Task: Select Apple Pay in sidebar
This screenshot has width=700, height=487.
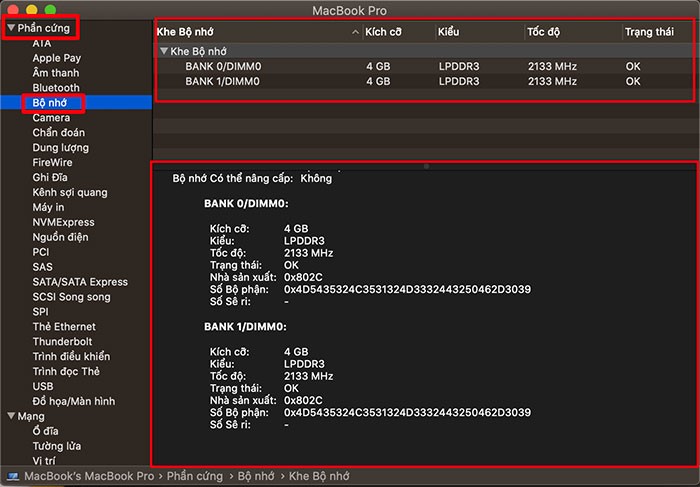Action: pos(56,58)
